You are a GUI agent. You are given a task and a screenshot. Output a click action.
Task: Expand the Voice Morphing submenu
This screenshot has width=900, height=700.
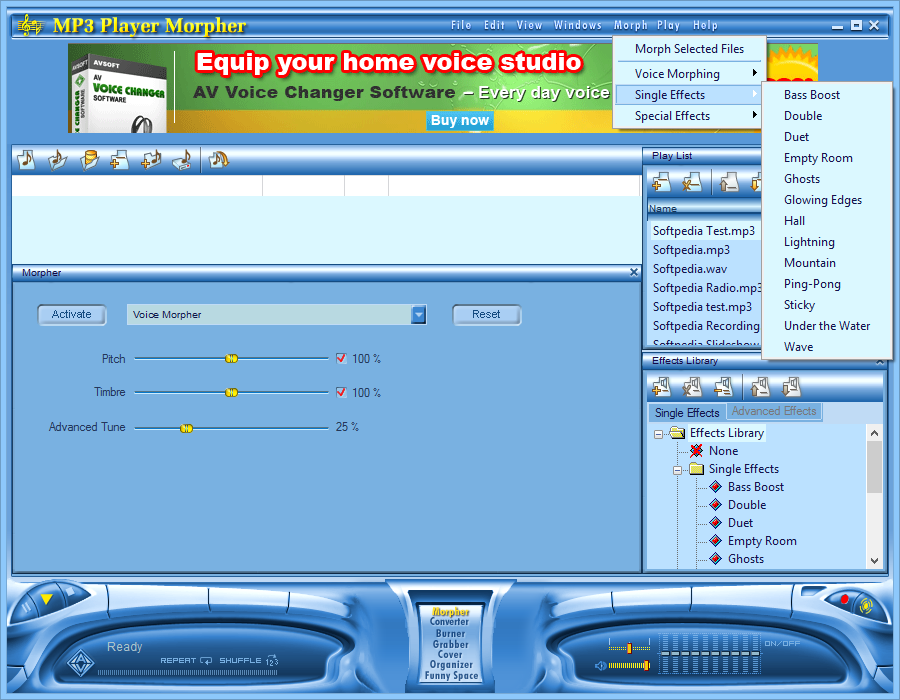689,73
